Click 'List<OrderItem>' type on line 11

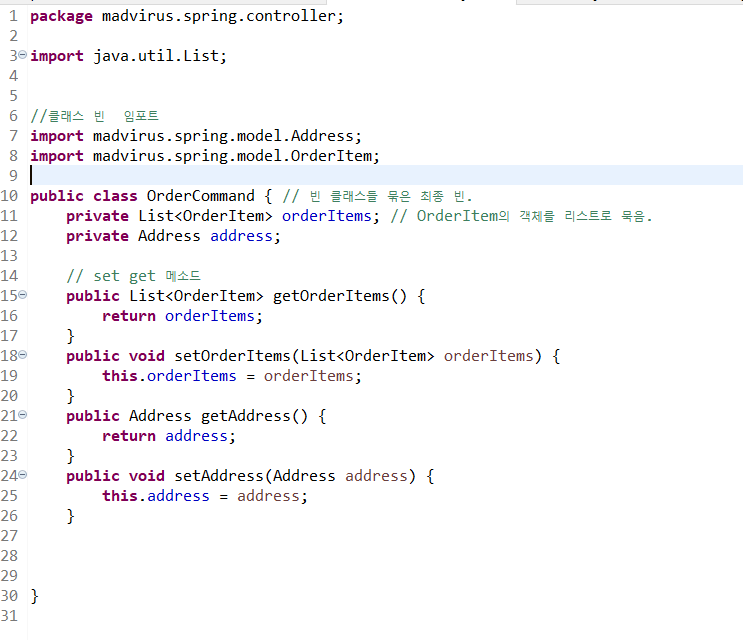(205, 216)
